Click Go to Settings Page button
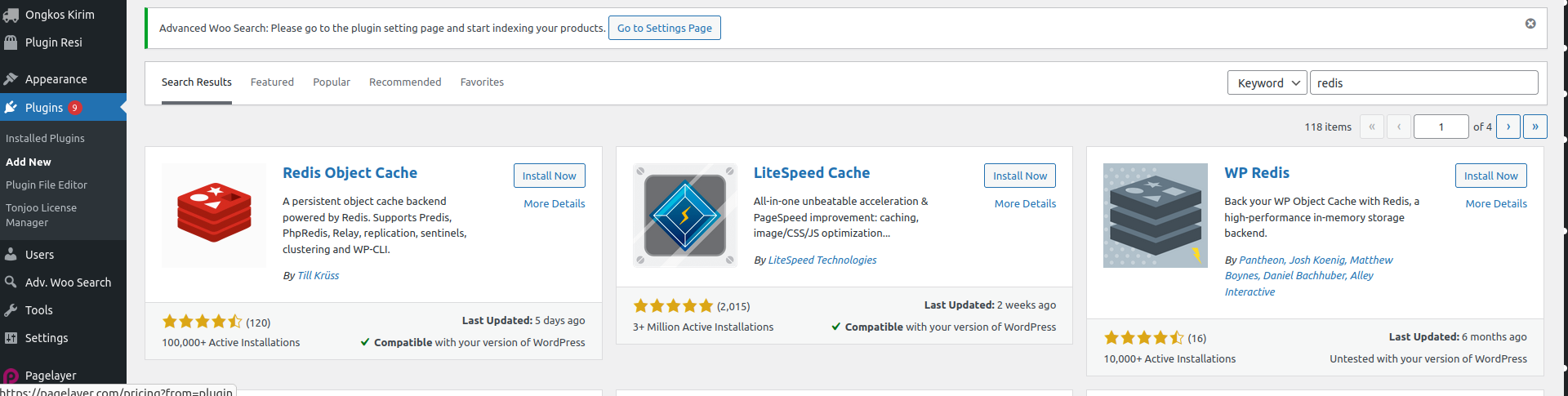The image size is (1568, 396). click(x=664, y=28)
